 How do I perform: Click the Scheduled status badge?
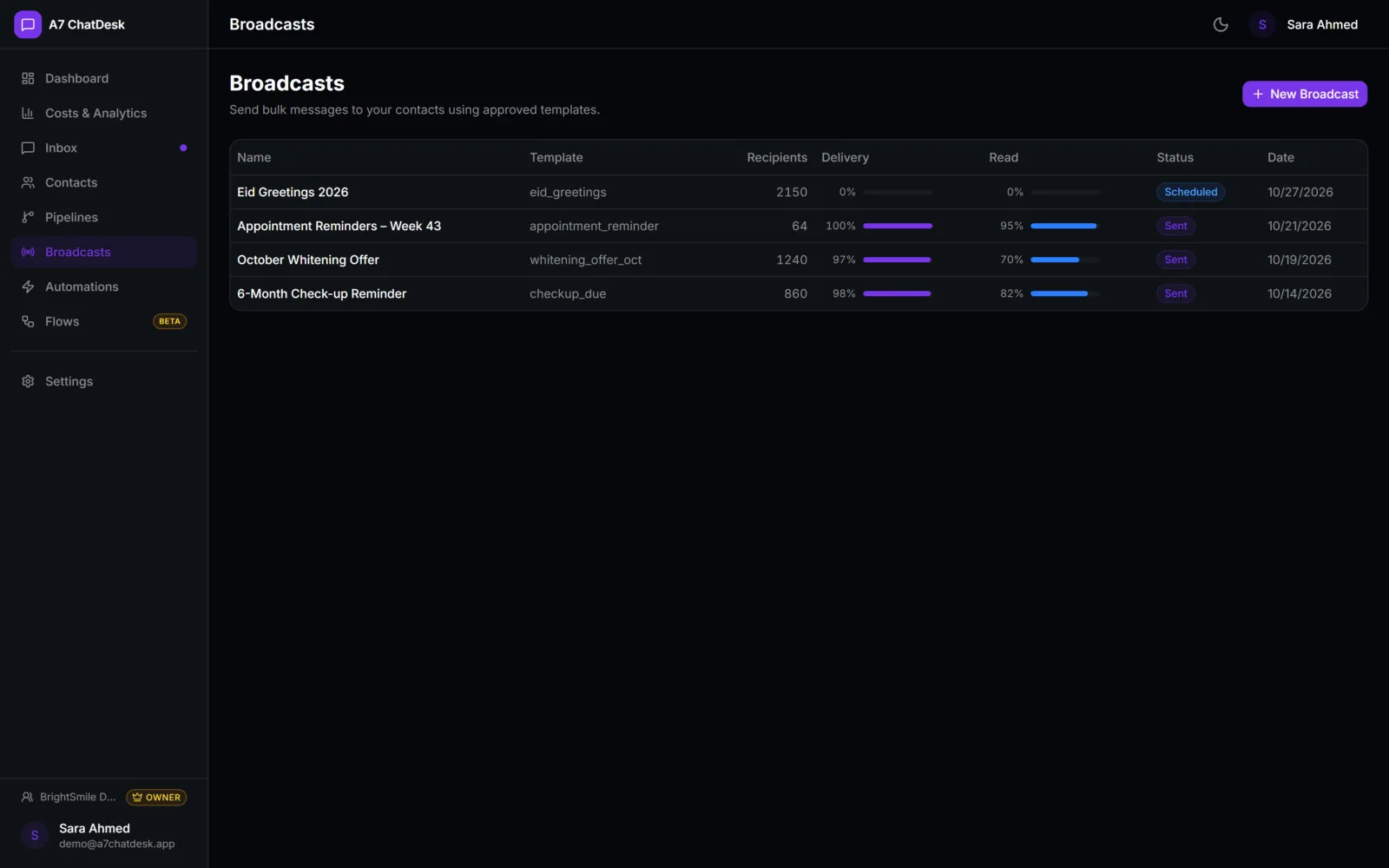1190,192
